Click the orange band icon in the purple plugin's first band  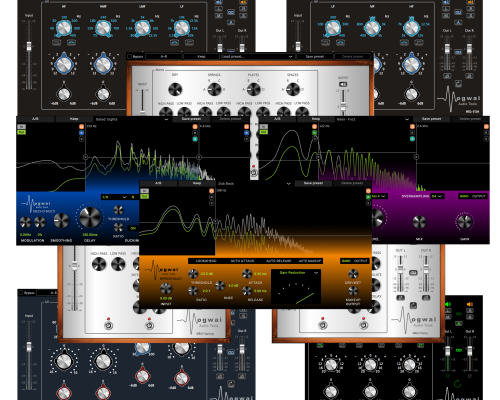pyautogui.click(x=314, y=127)
